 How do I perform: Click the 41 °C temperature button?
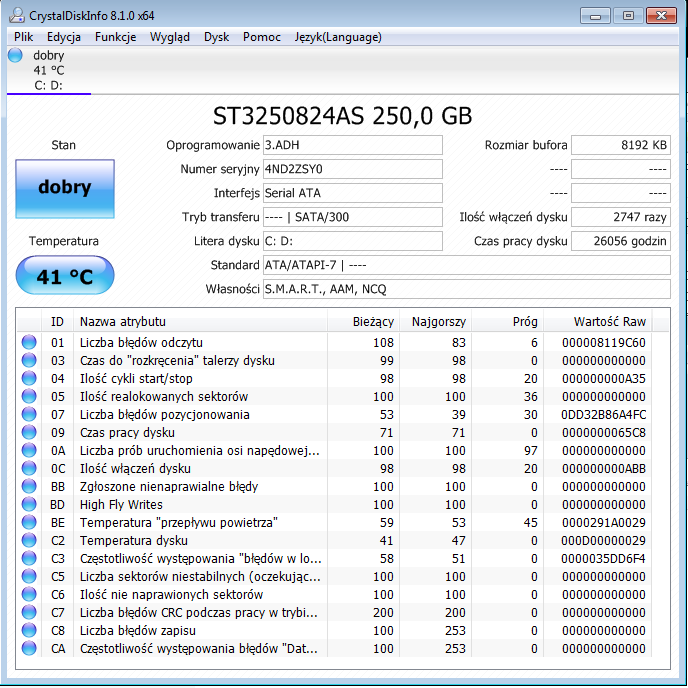click(65, 276)
